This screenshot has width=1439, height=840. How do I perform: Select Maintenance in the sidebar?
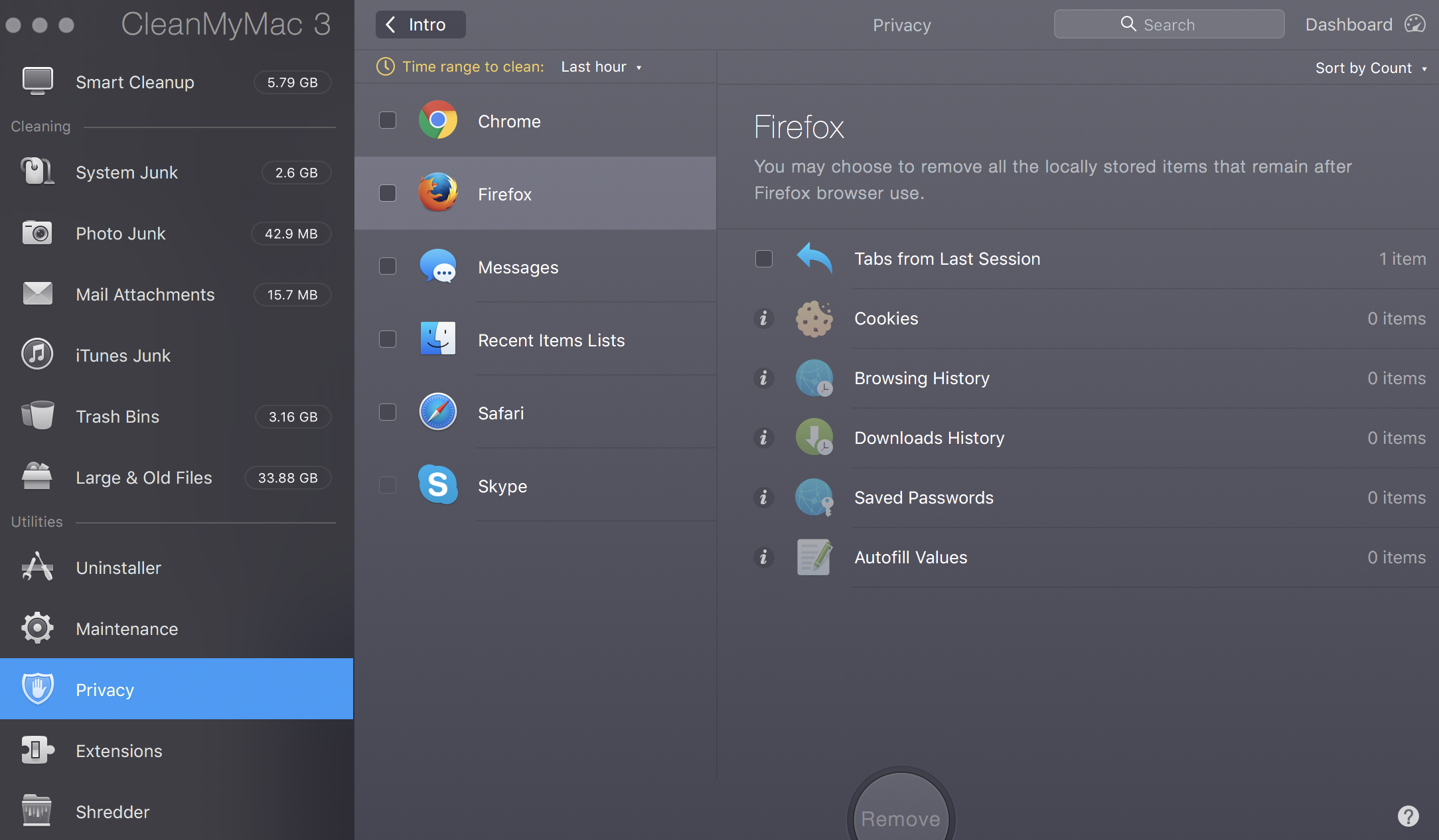coord(177,629)
